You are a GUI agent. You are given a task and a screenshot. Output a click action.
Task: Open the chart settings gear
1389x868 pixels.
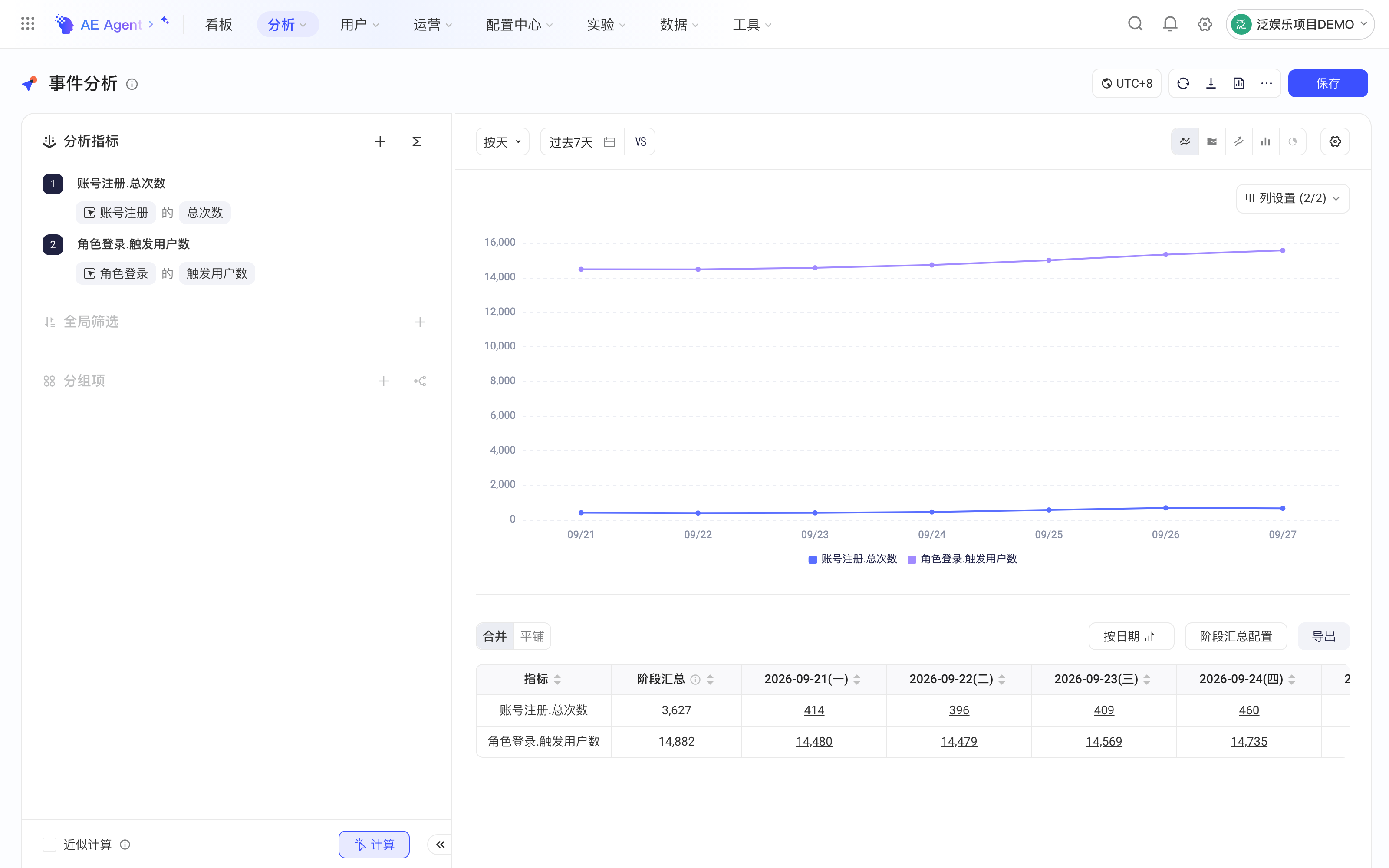1335,141
